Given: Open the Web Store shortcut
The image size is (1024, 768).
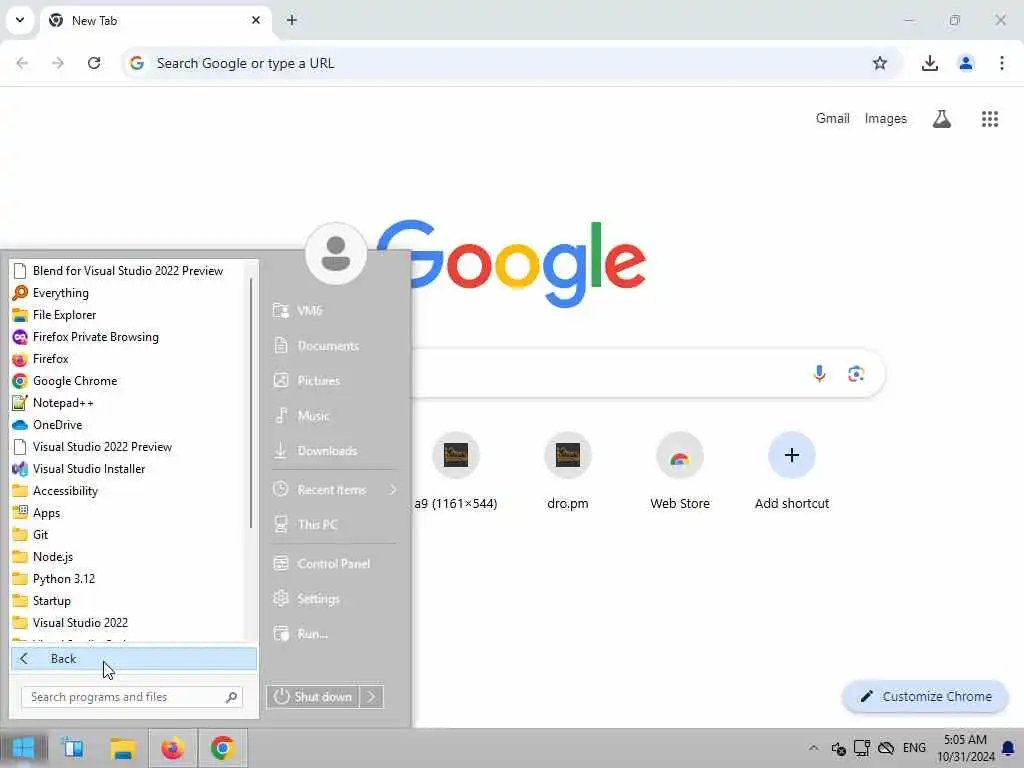Looking at the screenshot, I should 680,472.
